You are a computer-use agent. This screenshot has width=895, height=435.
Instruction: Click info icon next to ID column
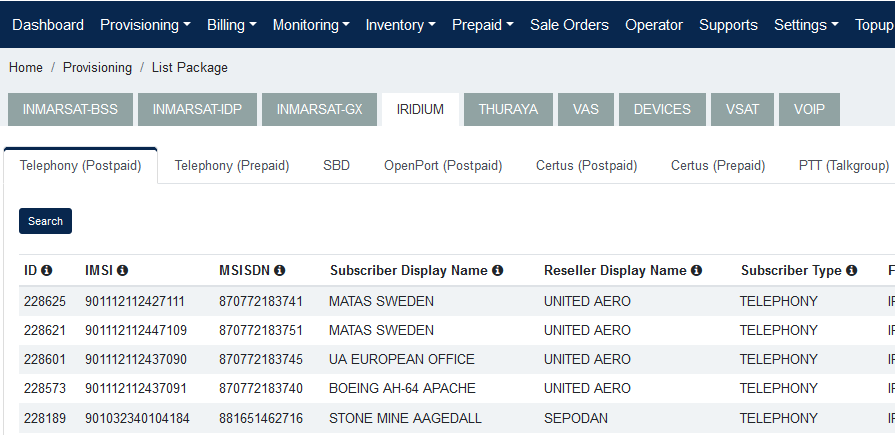(47, 271)
